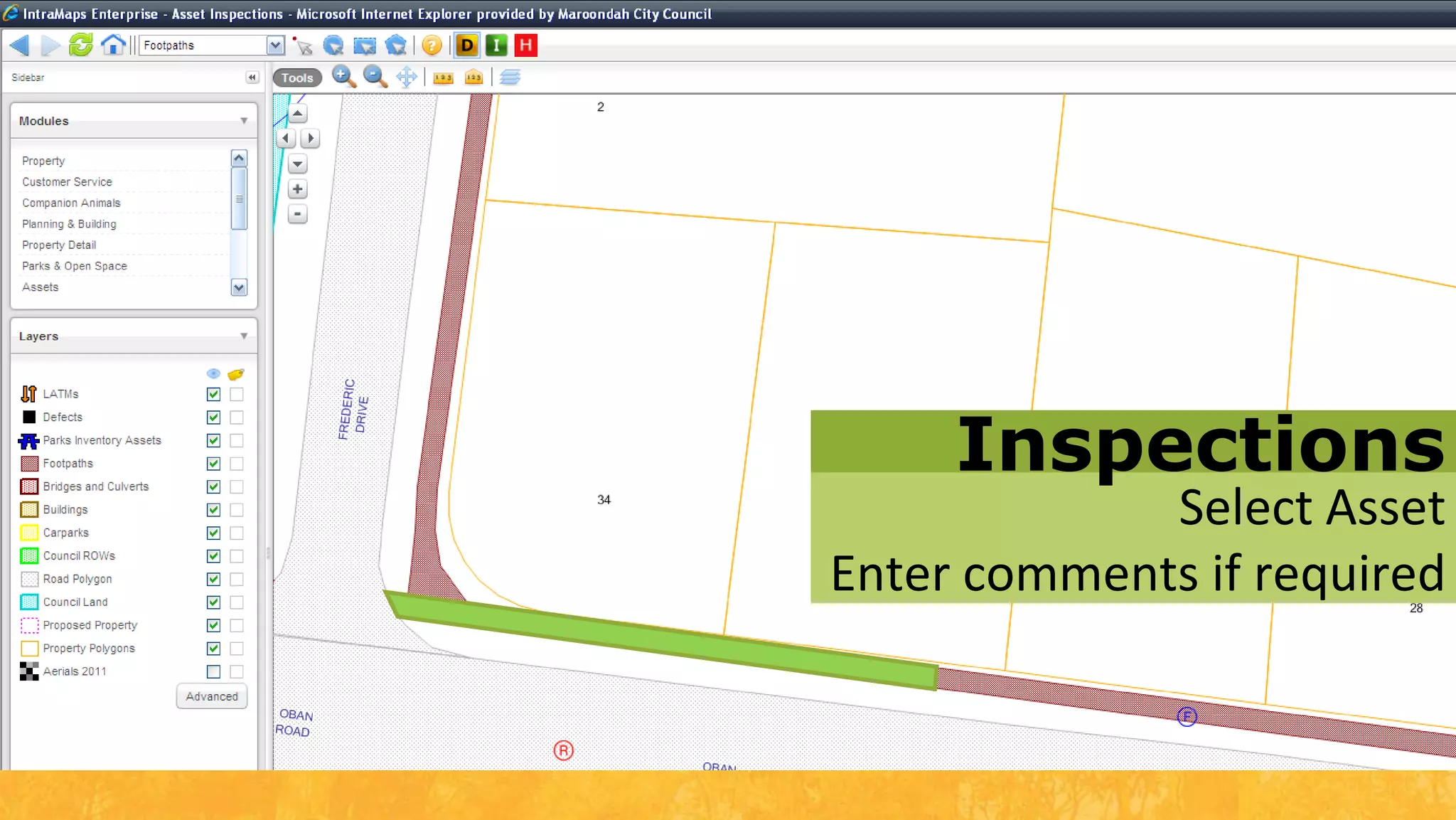The width and height of the screenshot is (1456, 820).
Task: Click the Forward arrow icon
Action: pyautogui.click(x=50, y=46)
